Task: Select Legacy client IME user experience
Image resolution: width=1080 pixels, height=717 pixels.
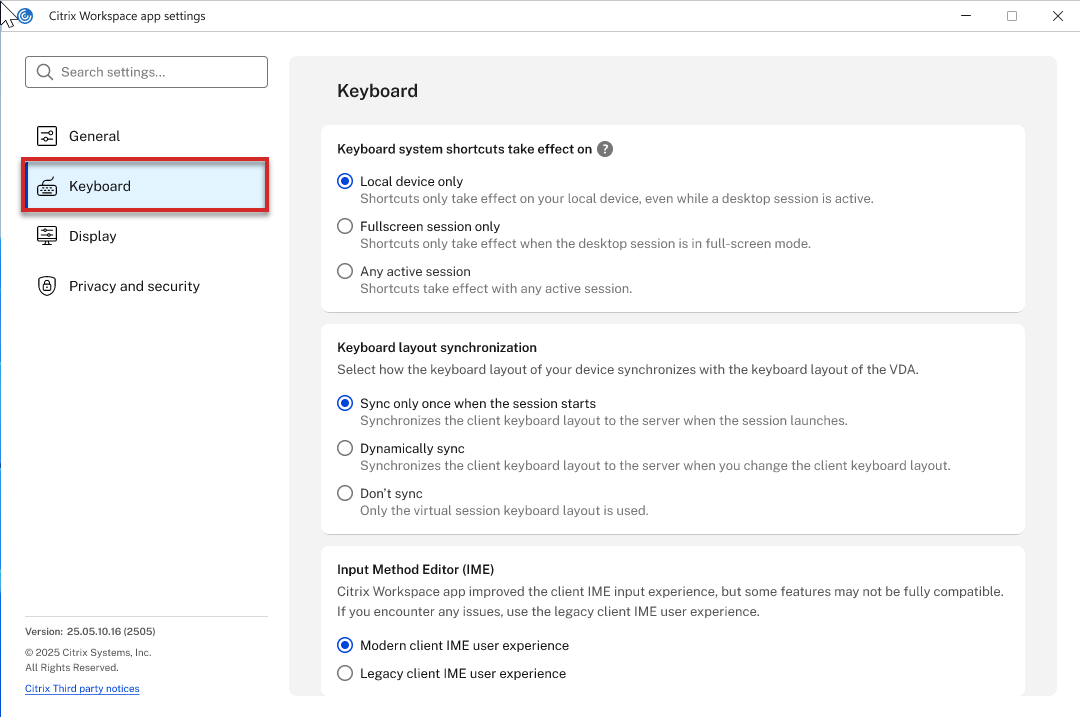Action: tap(345, 673)
